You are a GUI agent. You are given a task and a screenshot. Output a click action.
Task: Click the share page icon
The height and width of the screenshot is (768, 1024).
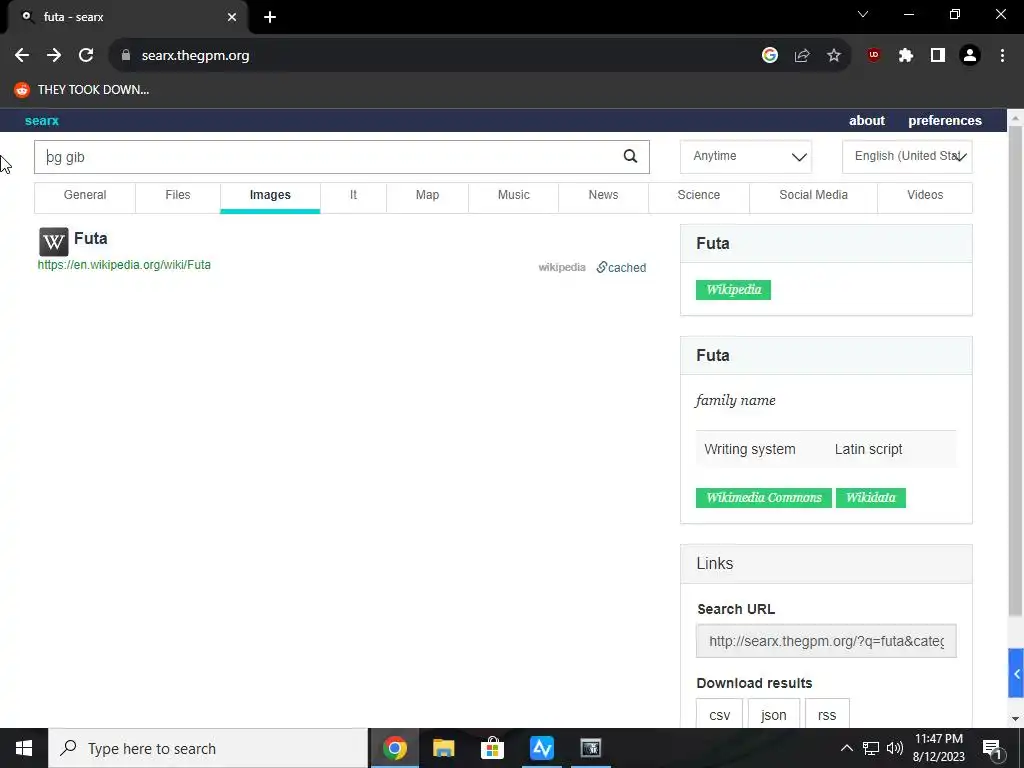(802, 56)
